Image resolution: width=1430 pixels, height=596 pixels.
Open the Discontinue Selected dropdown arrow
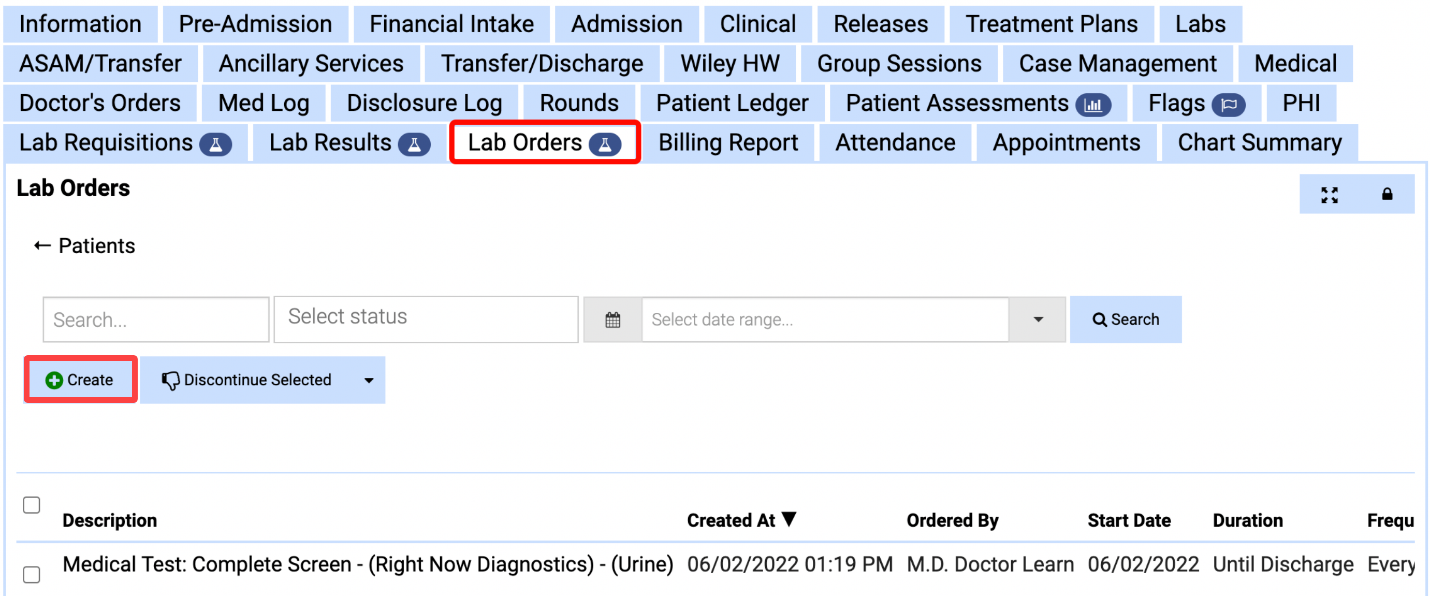[x=368, y=380]
